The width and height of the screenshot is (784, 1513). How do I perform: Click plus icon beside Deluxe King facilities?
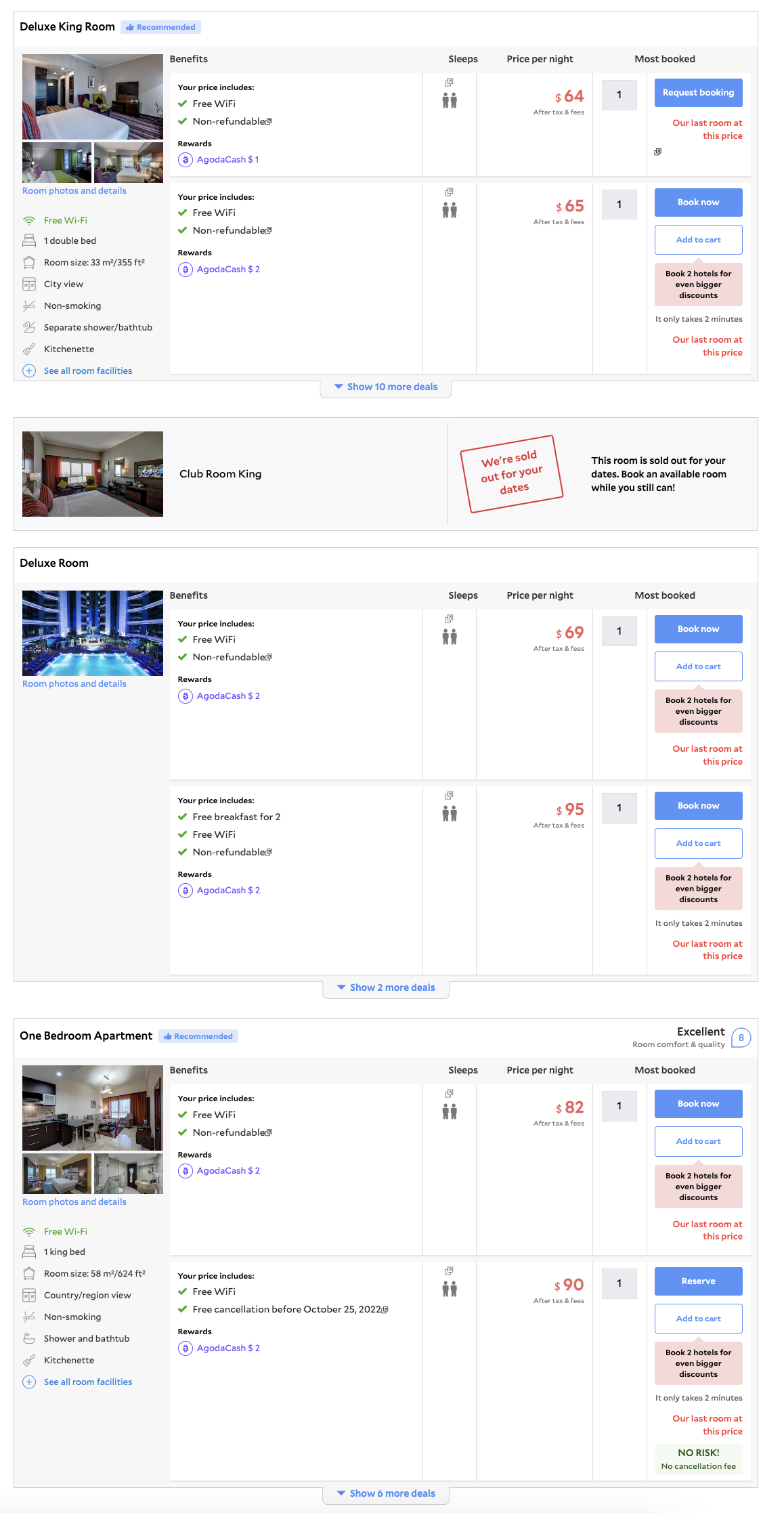pos(29,370)
